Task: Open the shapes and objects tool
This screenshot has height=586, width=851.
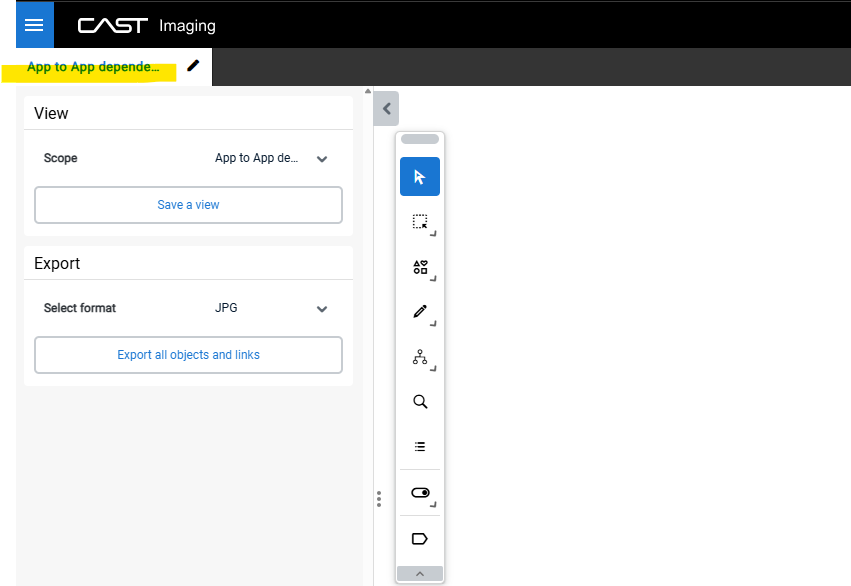Action: 420,267
